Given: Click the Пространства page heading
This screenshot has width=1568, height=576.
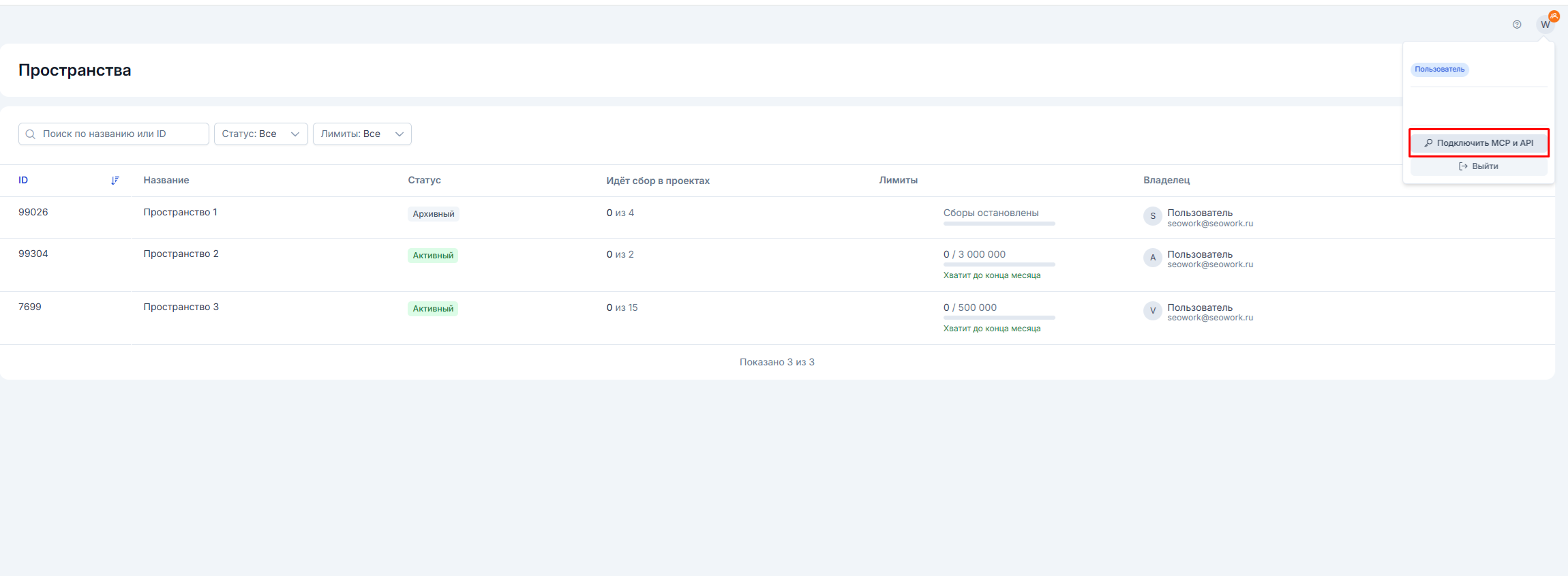Looking at the screenshot, I should tap(75, 71).
